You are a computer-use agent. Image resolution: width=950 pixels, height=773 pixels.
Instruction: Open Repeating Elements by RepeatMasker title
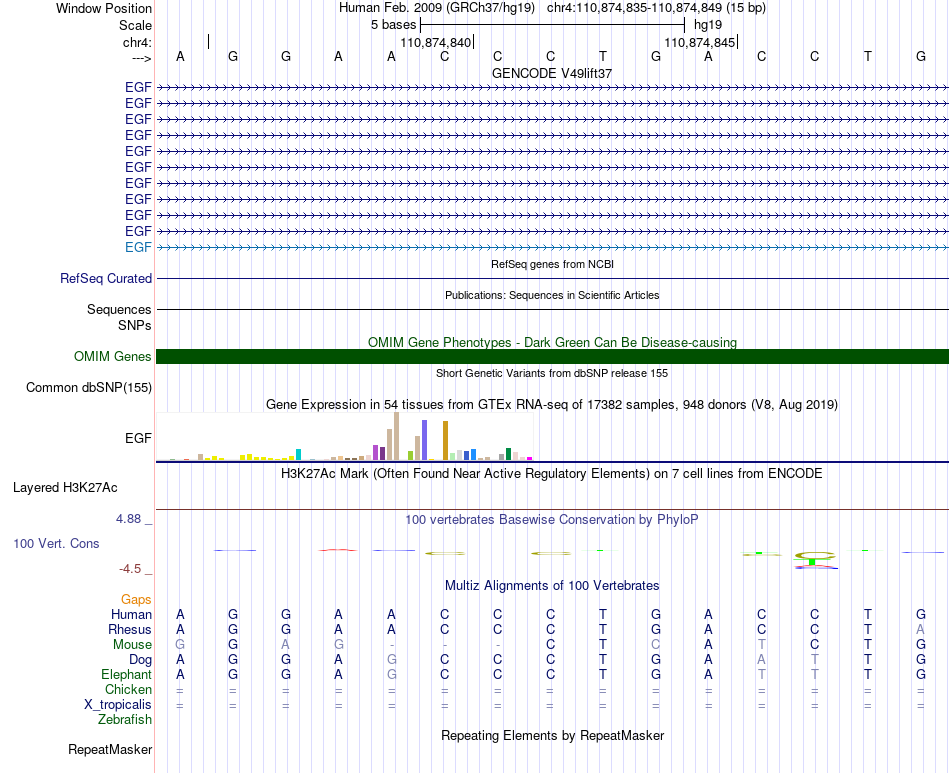(x=552, y=735)
